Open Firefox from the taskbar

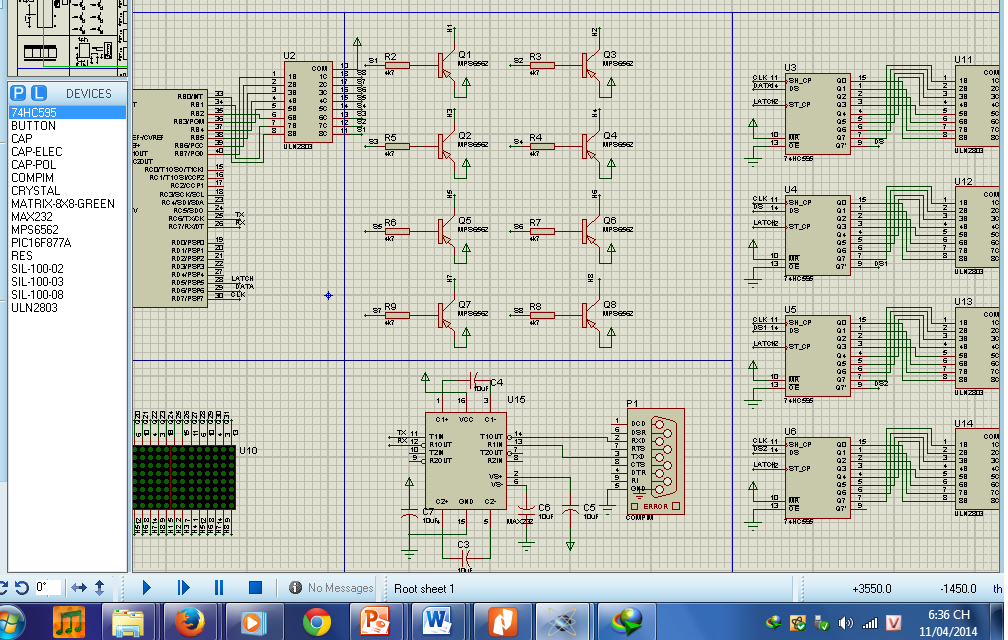(189, 622)
